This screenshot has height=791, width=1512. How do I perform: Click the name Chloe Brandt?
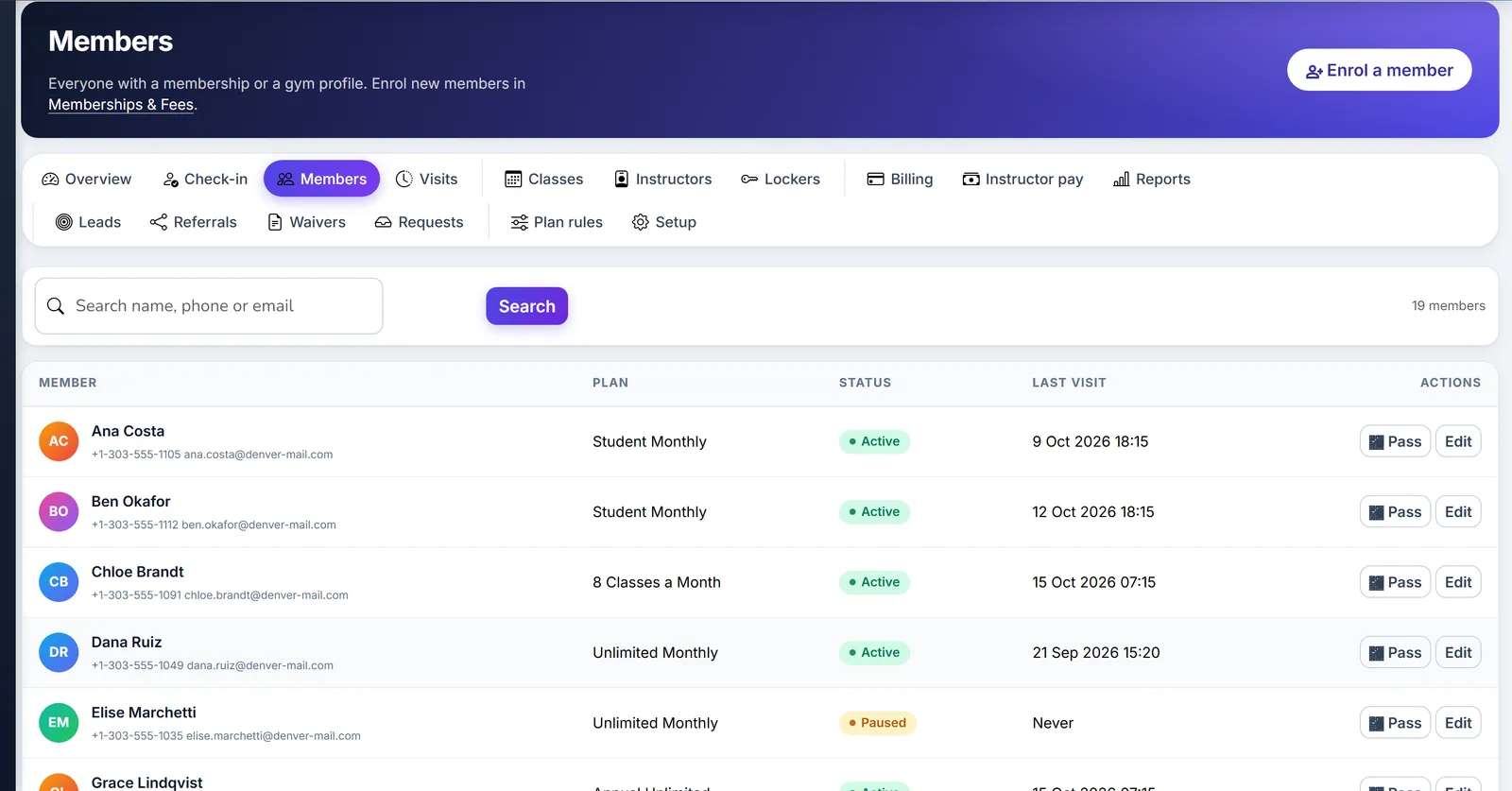click(137, 572)
